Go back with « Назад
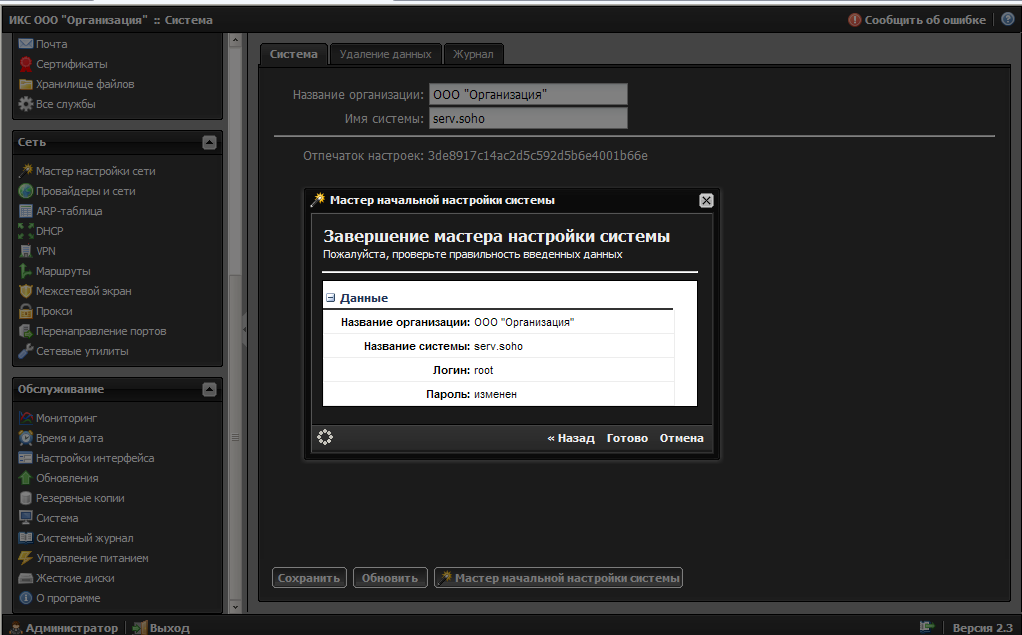This screenshot has width=1022, height=635. [571, 438]
